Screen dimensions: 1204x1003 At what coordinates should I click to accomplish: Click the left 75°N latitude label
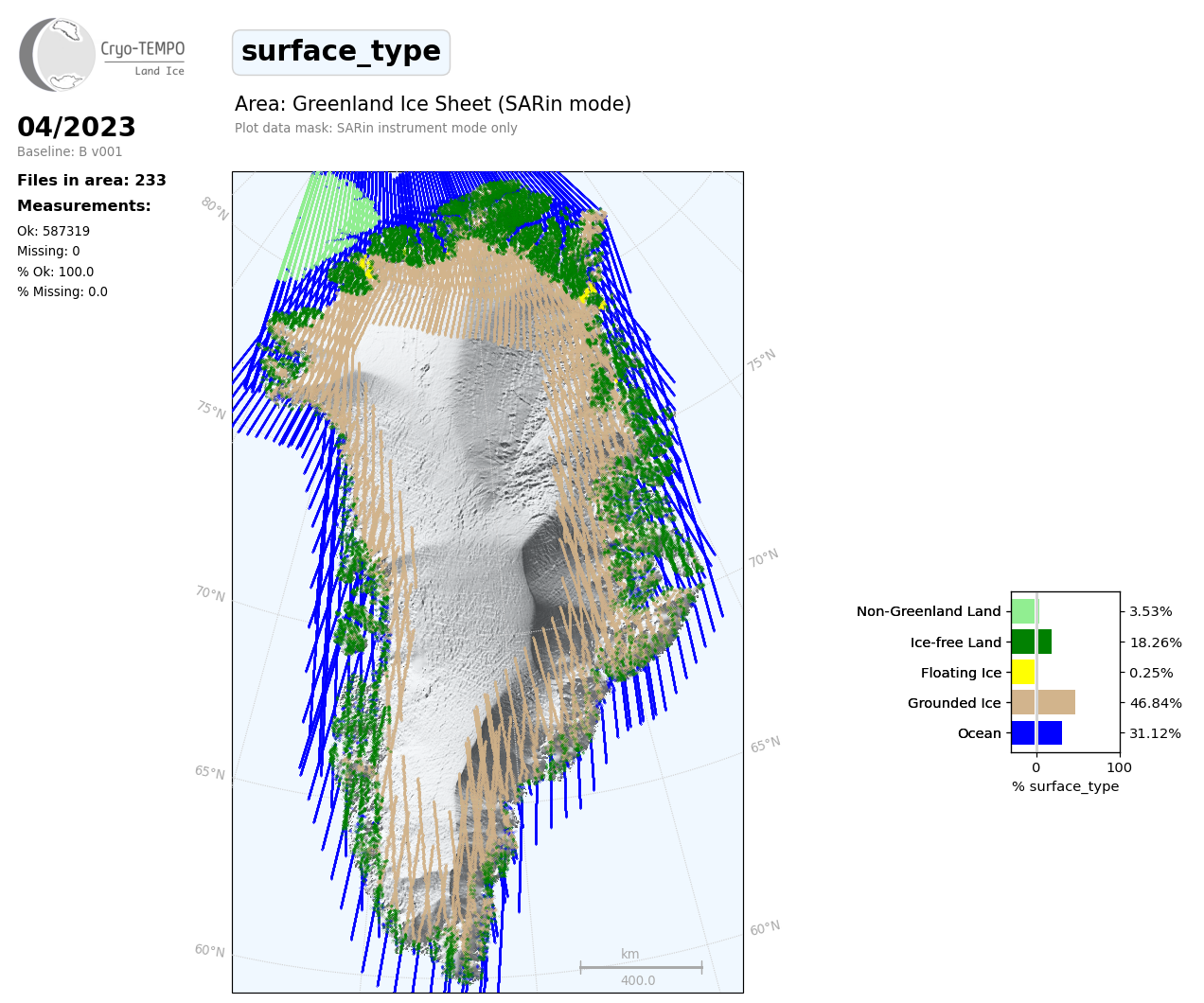[211, 410]
